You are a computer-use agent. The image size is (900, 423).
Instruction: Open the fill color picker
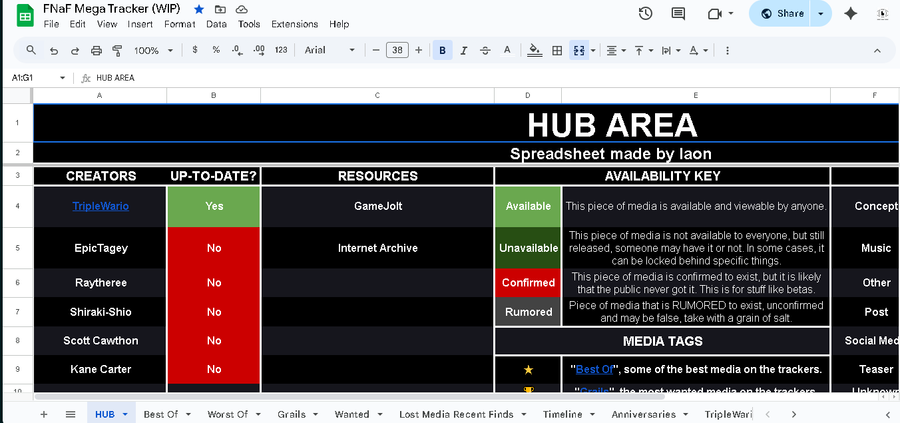pyautogui.click(x=534, y=51)
